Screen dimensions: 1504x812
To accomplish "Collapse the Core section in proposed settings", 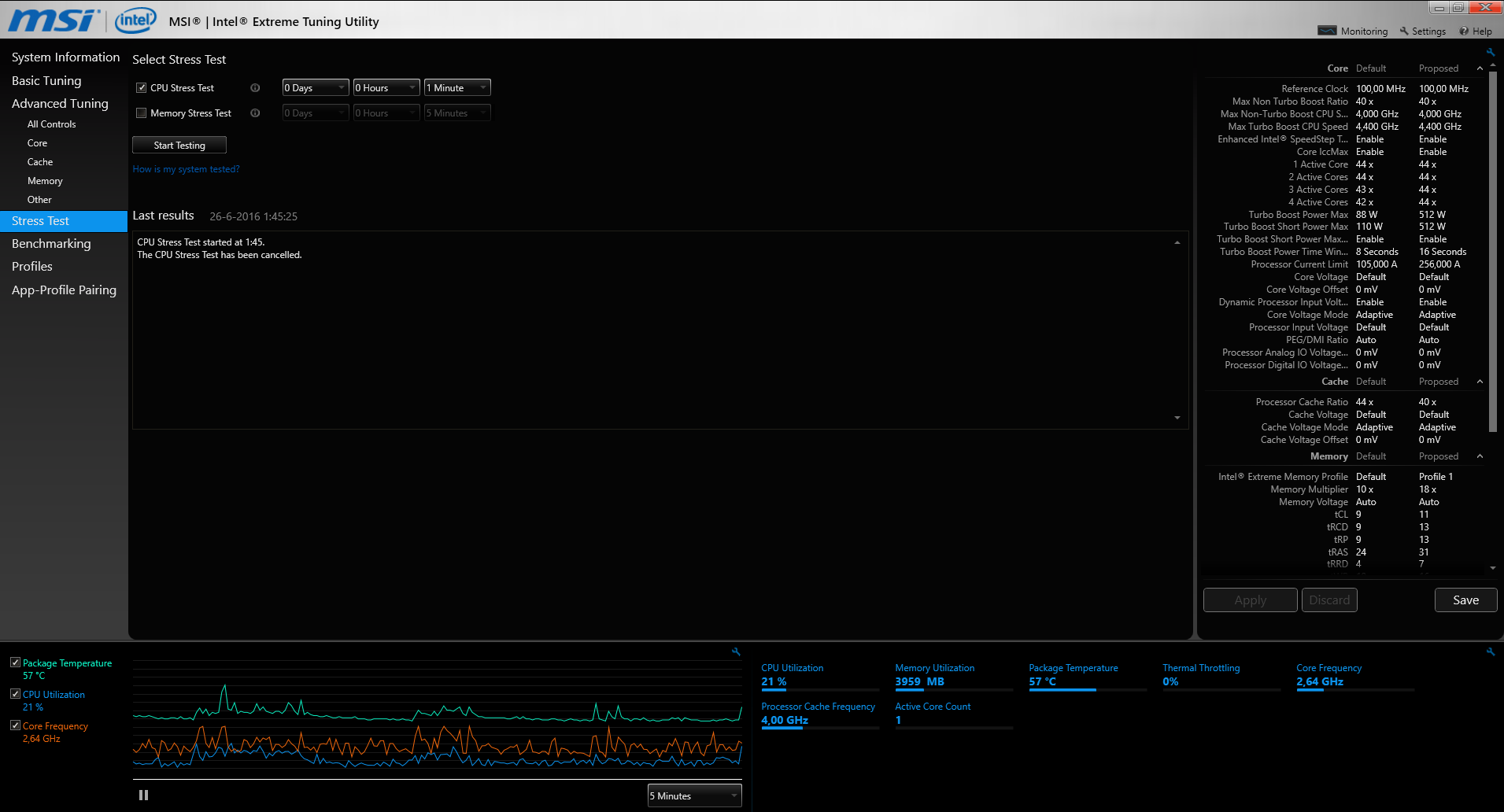I will (1480, 68).
